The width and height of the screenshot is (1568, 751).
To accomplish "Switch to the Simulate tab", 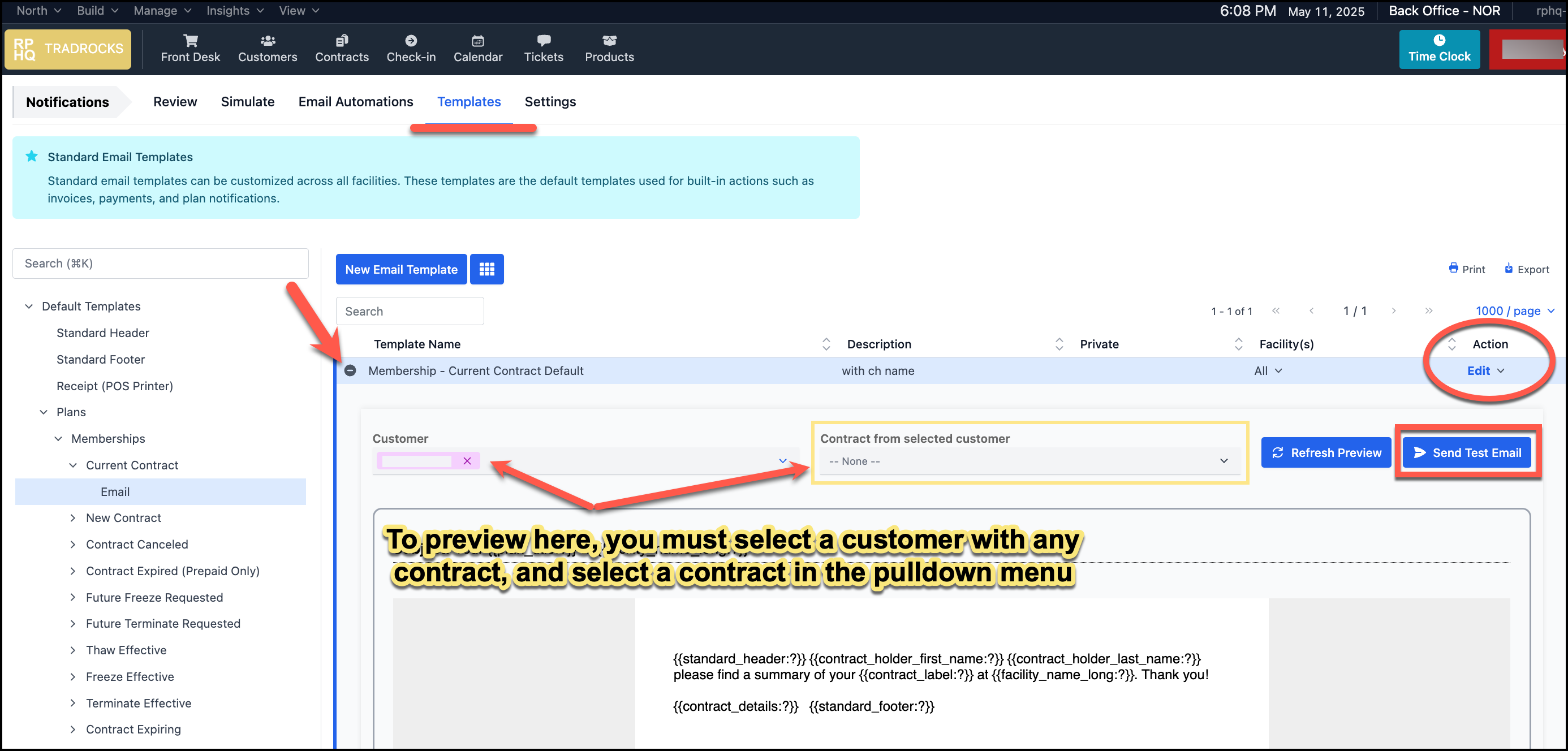I will (x=247, y=102).
